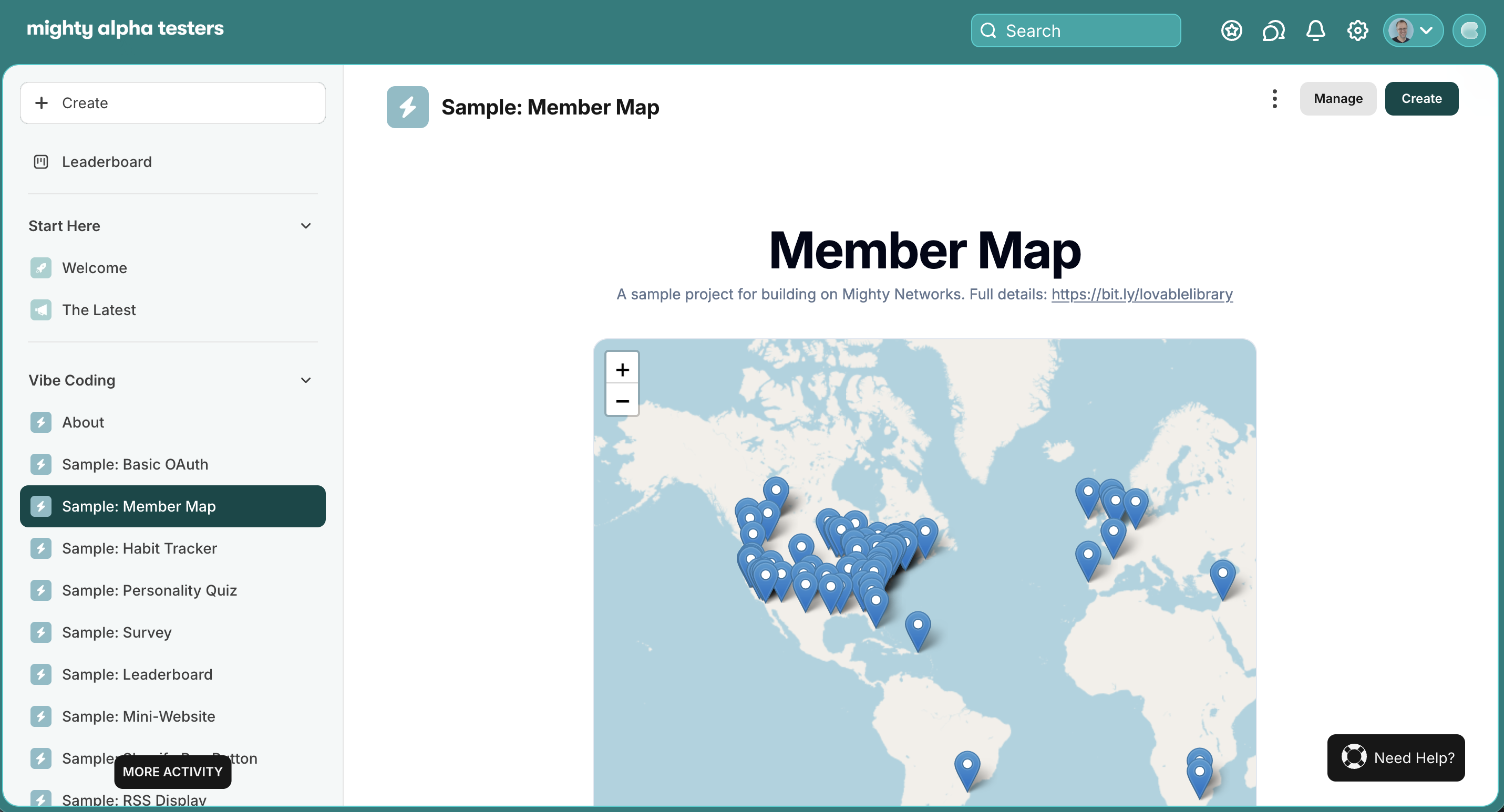The image size is (1504, 812).
Task: Click the MORE ACTIVITY button
Action: click(x=173, y=771)
